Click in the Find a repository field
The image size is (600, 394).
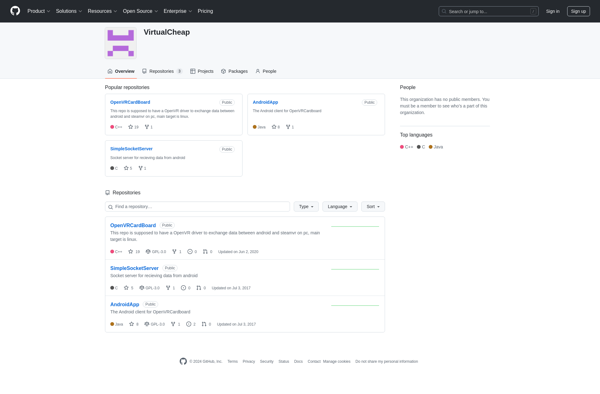197,207
